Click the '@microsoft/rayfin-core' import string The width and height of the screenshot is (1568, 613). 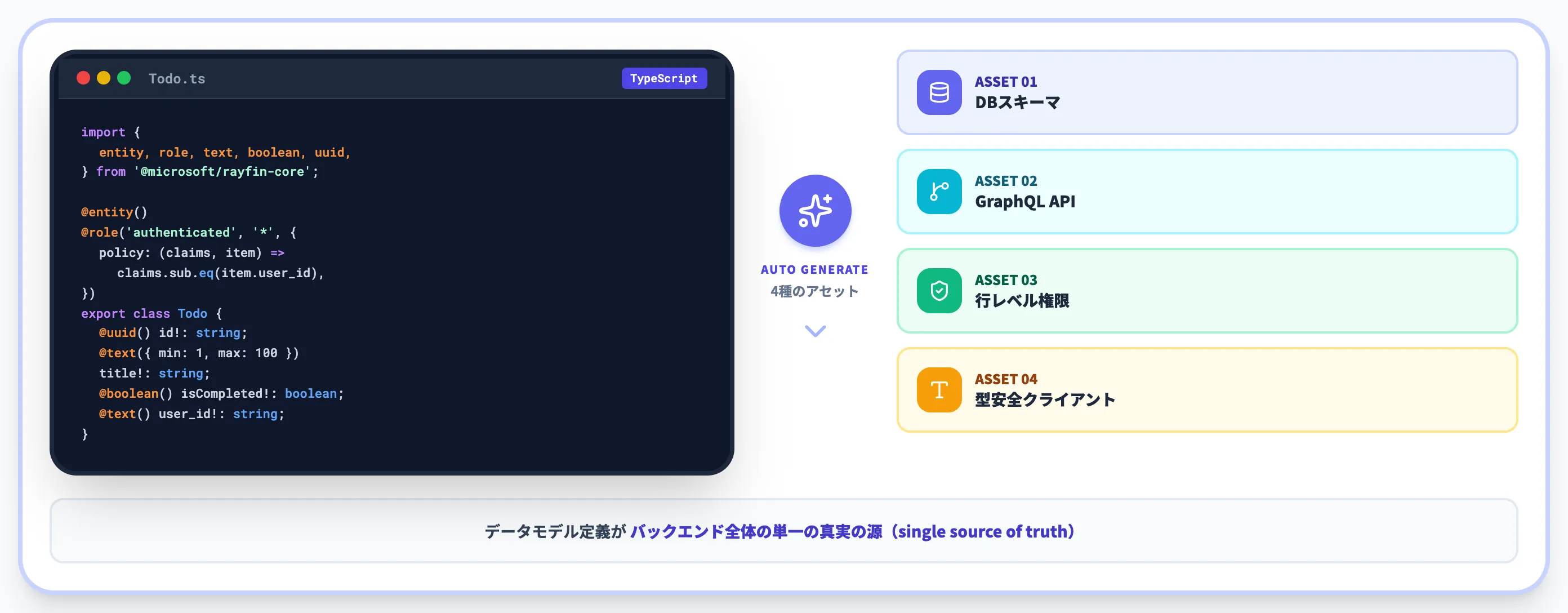(223, 172)
